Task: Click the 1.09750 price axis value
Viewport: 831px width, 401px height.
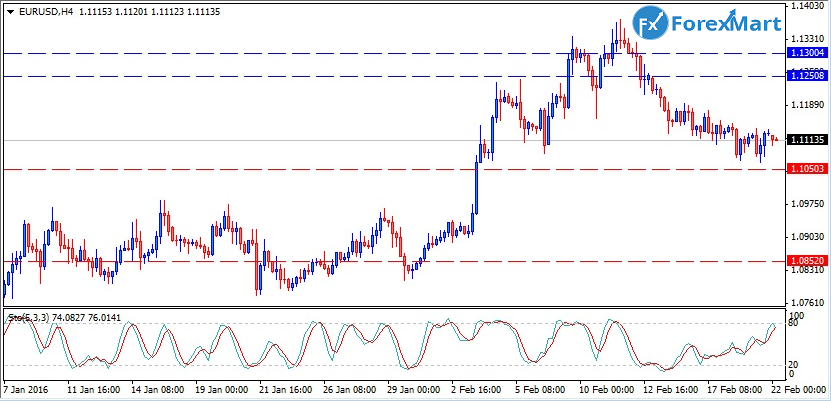Action: [805, 204]
